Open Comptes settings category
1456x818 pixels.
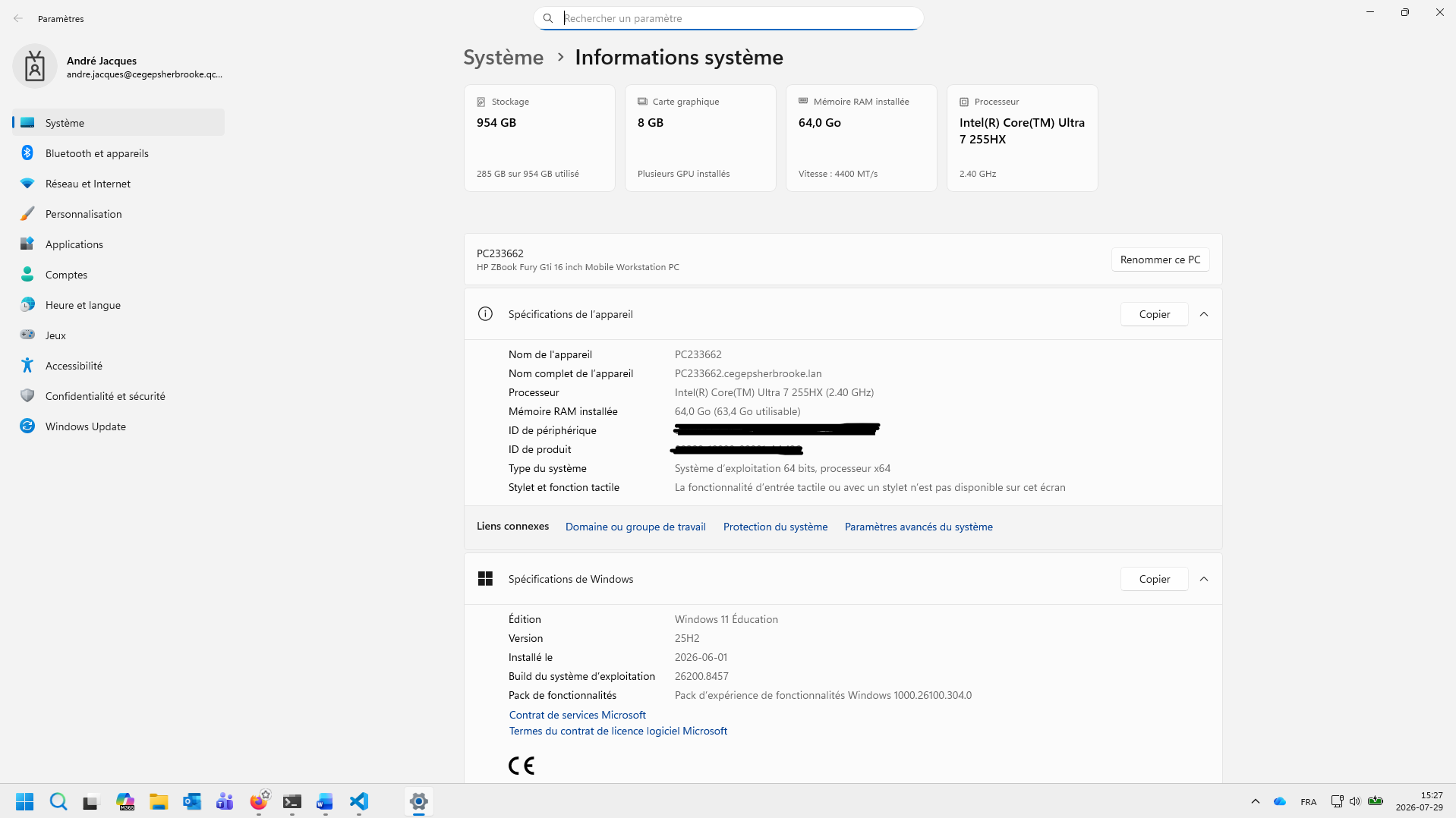coord(118,274)
